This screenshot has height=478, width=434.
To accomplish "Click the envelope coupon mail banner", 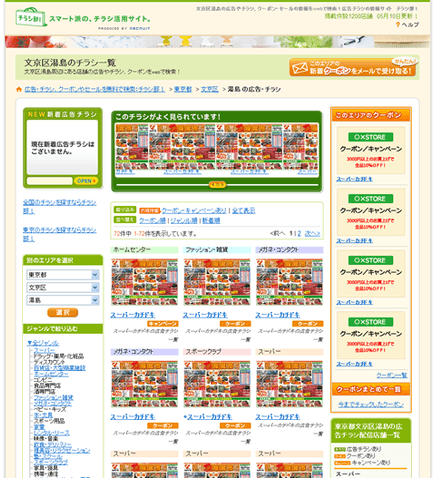I will tap(353, 67).
